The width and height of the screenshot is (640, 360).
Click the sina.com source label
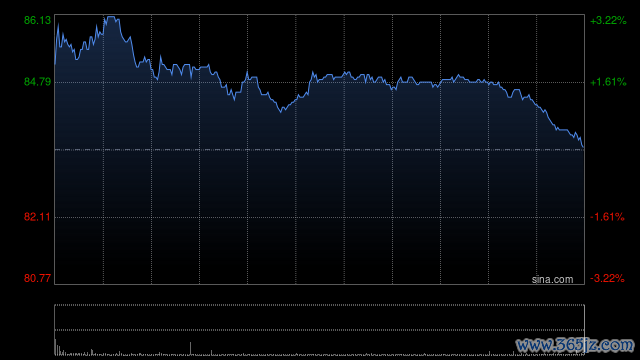[552, 280]
